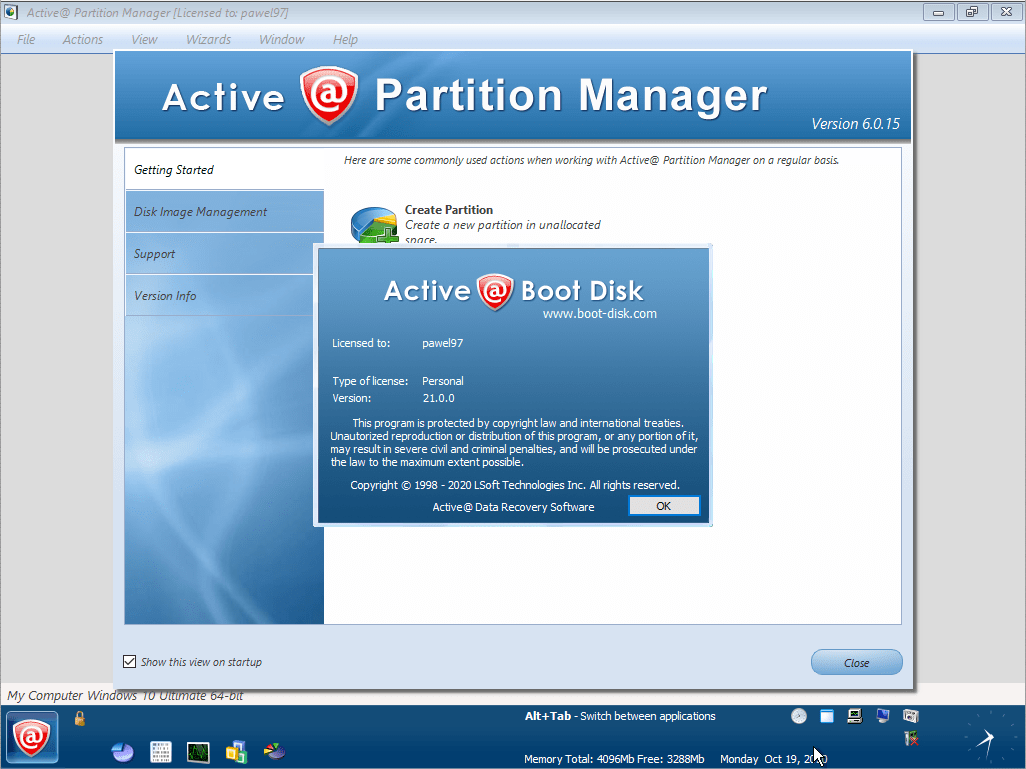Click the round clock tray icon
The height and width of the screenshot is (769, 1026).
799,716
